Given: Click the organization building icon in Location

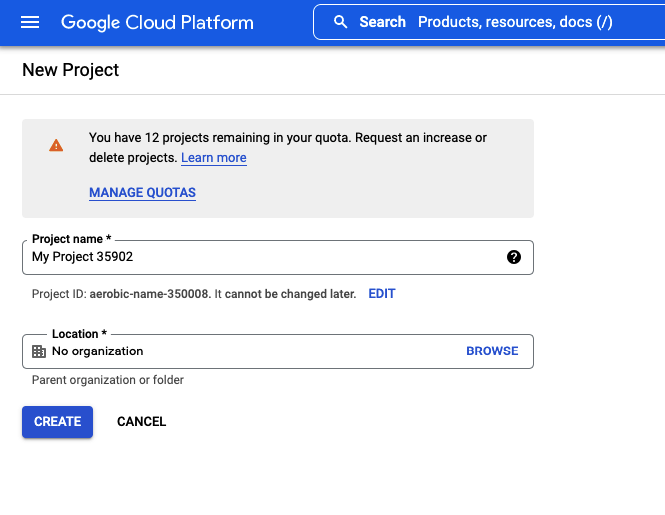Looking at the screenshot, I should [x=39, y=351].
